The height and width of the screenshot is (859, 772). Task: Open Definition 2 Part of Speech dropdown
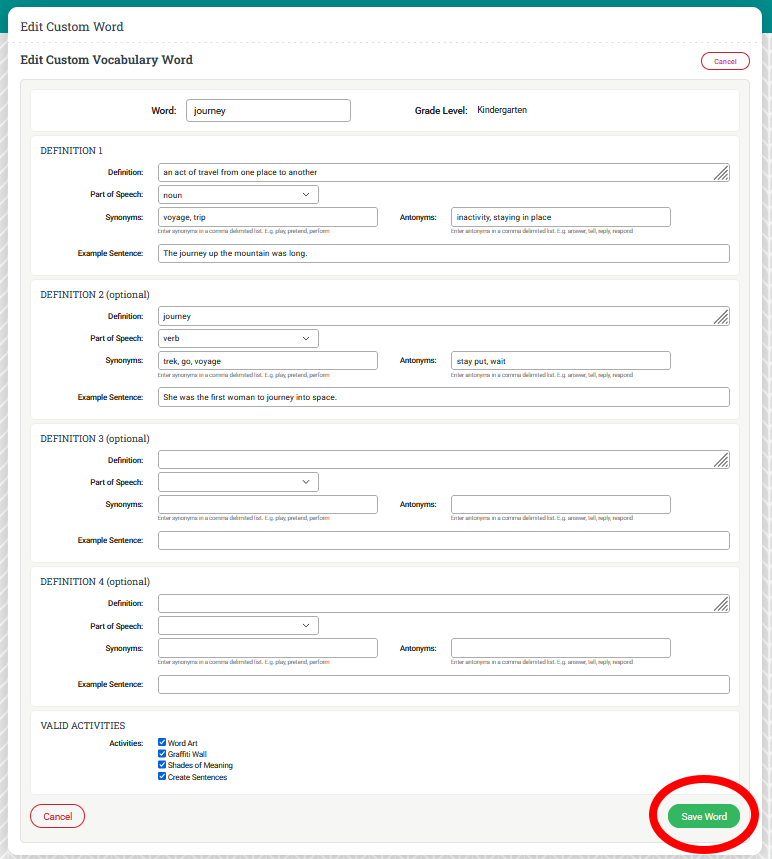pos(238,338)
